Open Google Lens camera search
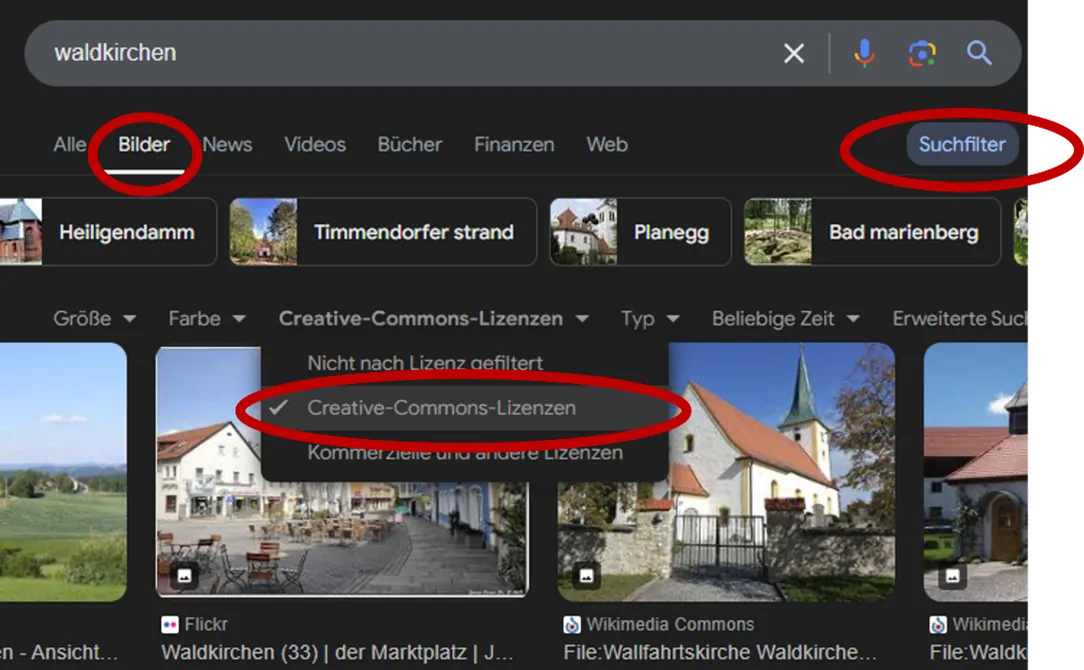The height and width of the screenshot is (670, 1084). click(x=922, y=53)
